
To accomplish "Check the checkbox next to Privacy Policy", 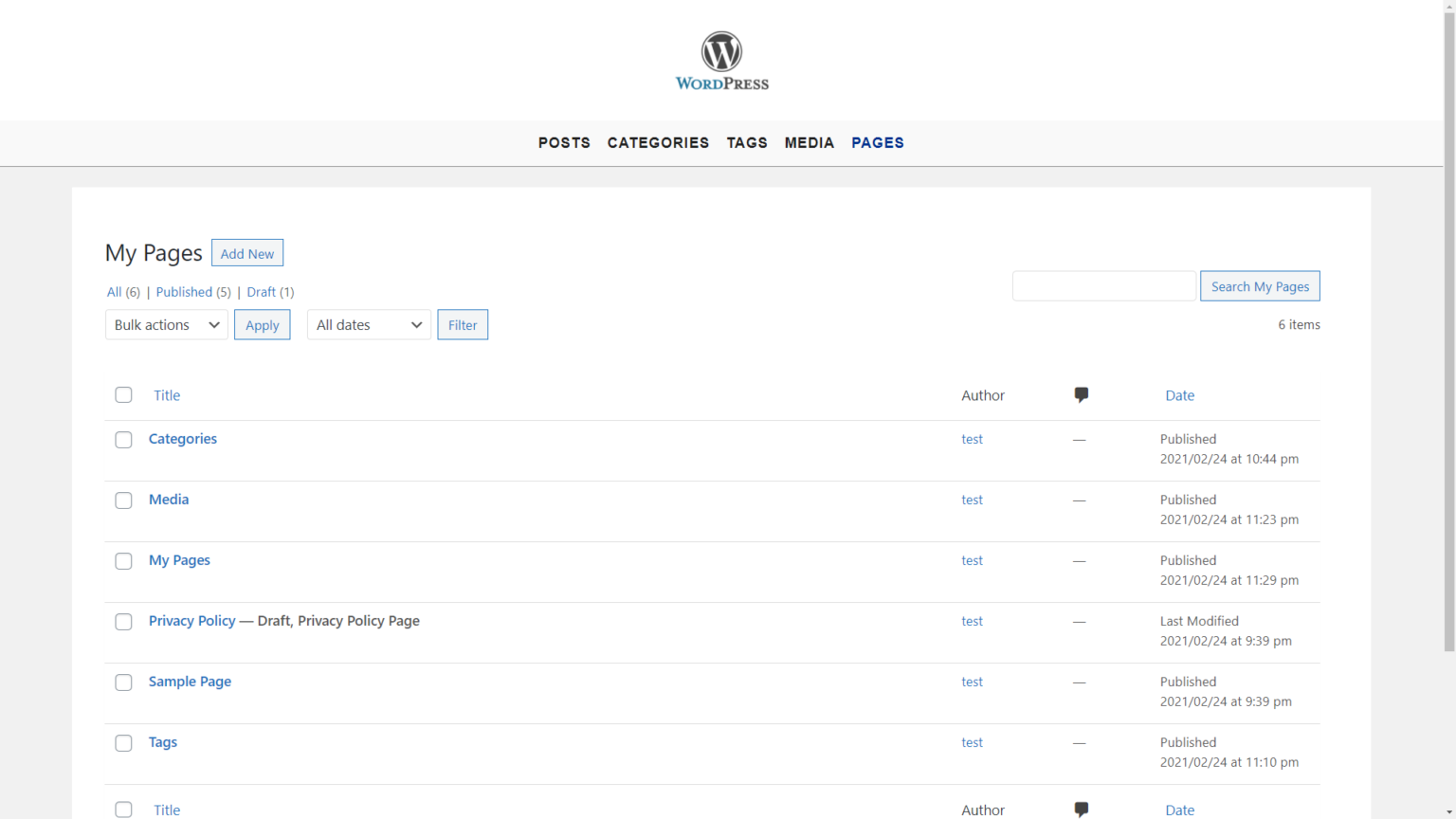I will pyautogui.click(x=123, y=621).
